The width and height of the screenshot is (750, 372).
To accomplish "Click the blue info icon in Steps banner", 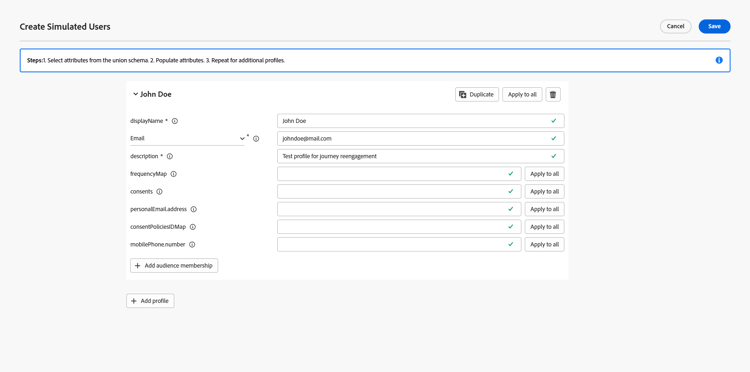I will 719,60.
